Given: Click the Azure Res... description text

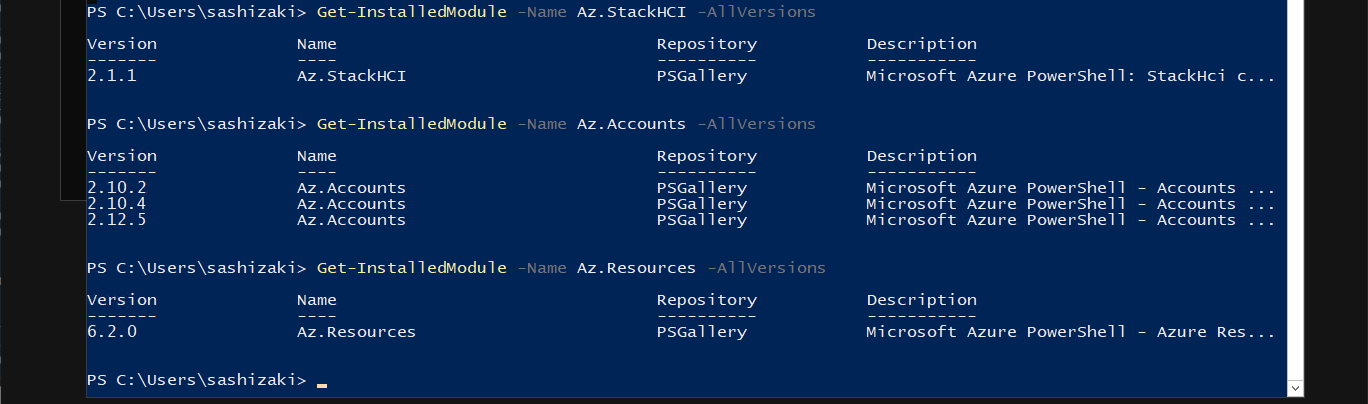Looking at the screenshot, I should 1070,332.
